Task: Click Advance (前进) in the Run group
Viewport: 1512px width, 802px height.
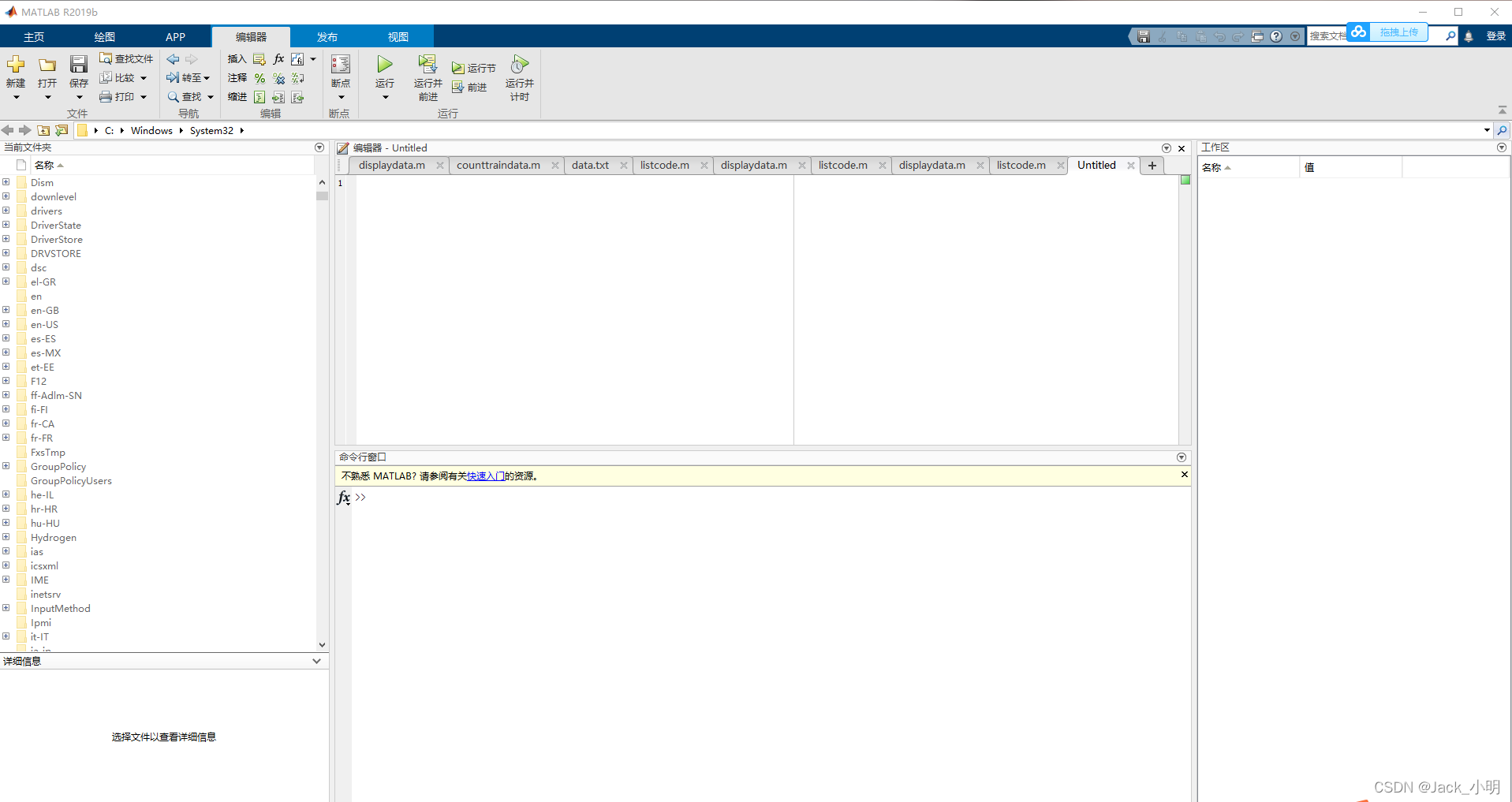Action: (469, 87)
